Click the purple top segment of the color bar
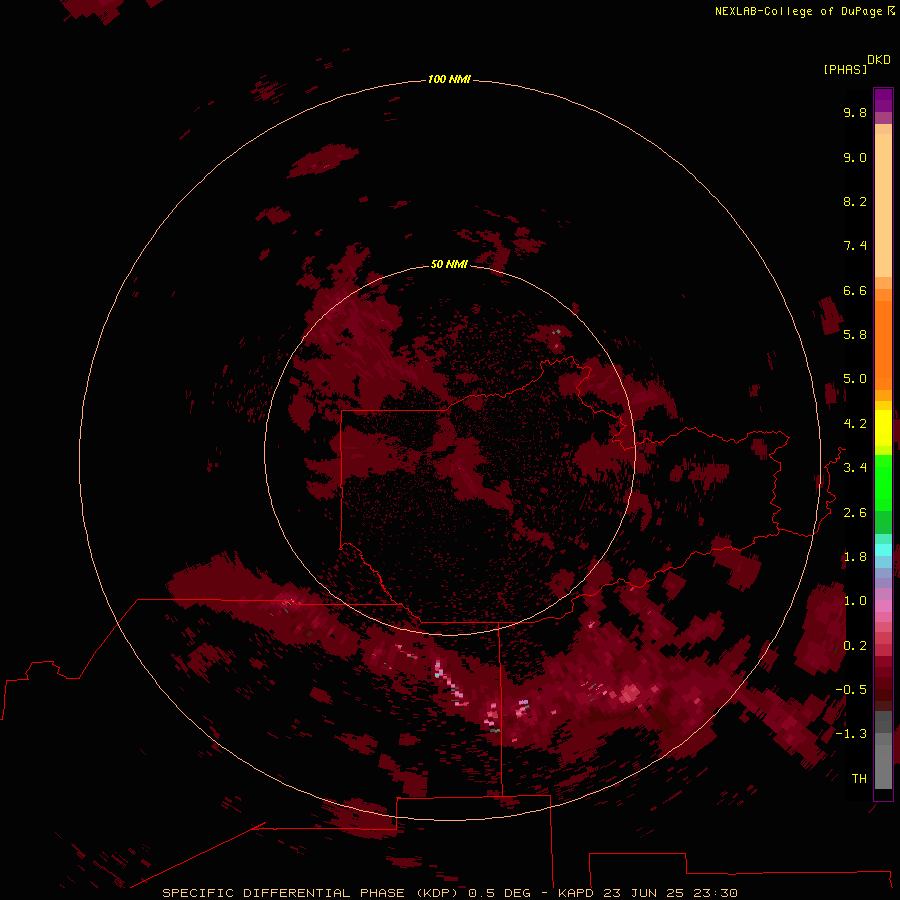 click(x=883, y=100)
